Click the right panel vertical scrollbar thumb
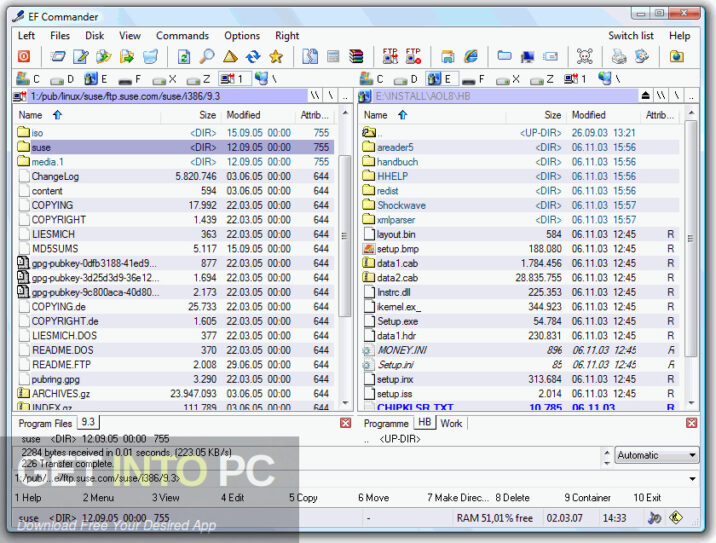This screenshot has height=543, width=716. (691, 238)
